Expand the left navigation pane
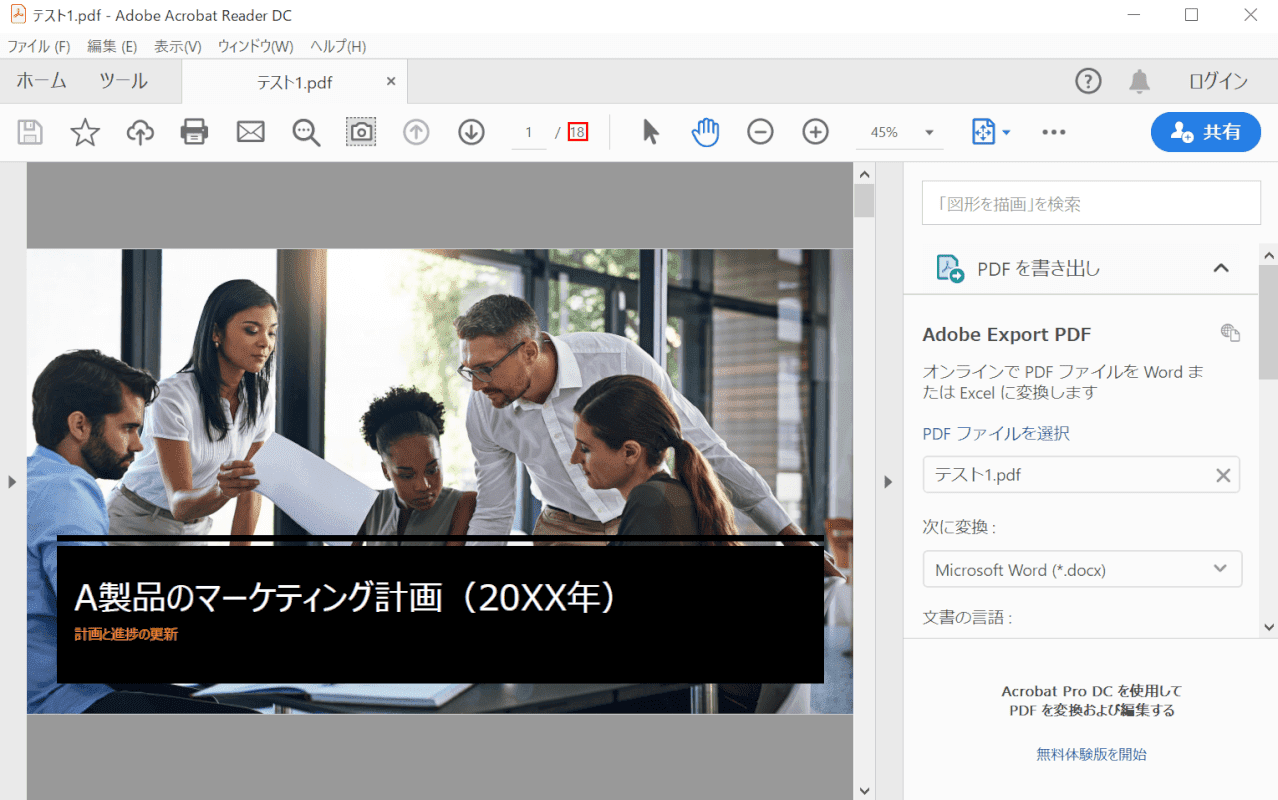Viewport: 1278px width, 800px height. [12, 482]
